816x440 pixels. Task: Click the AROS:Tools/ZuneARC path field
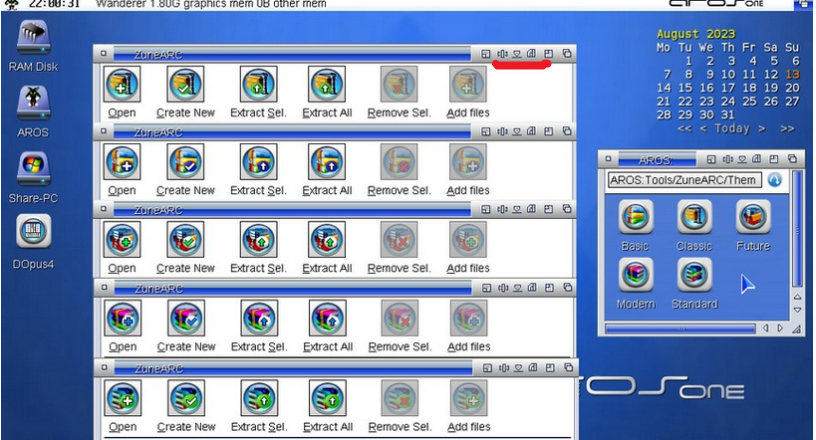pos(684,180)
